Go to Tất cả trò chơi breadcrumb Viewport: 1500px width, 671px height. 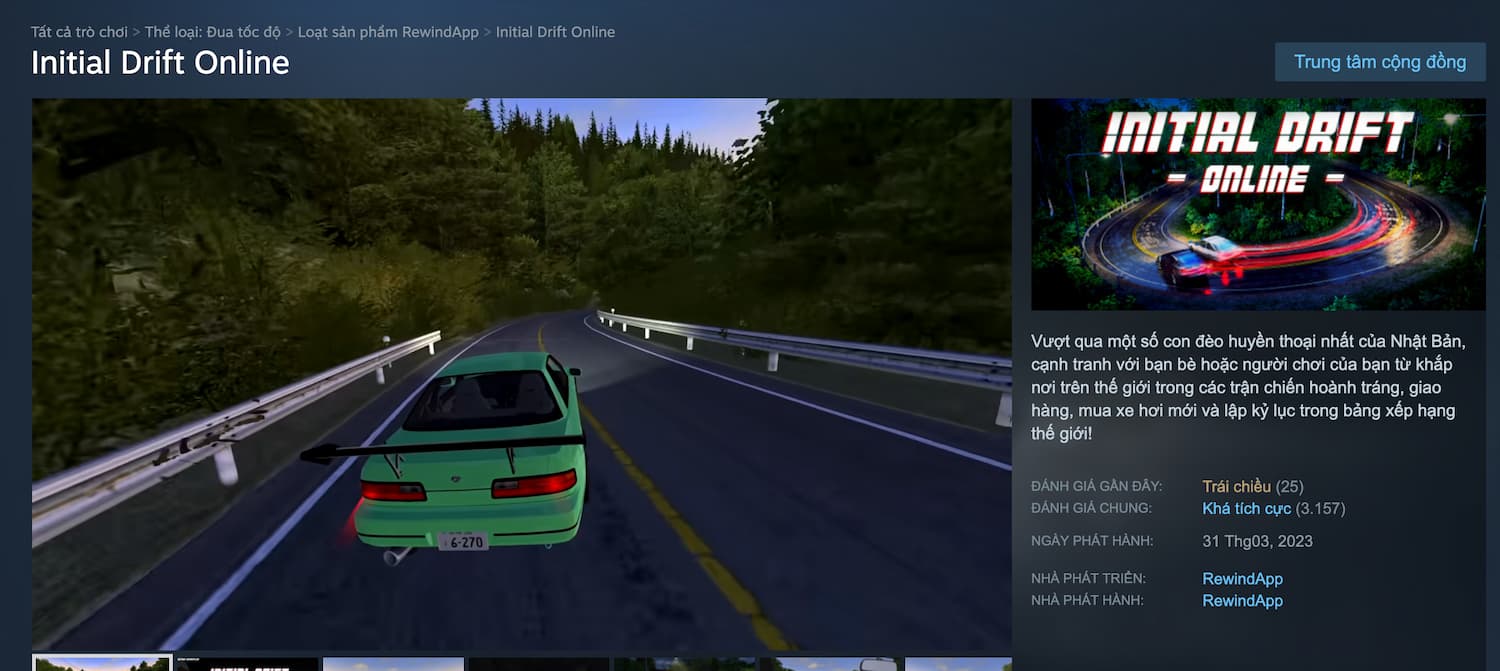pyautogui.click(x=79, y=32)
